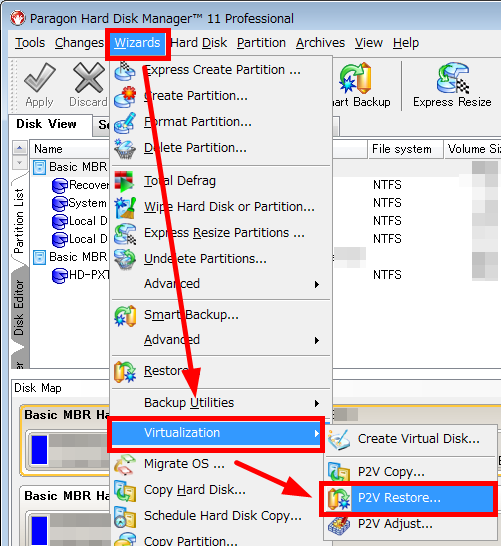The height and width of the screenshot is (546, 501).
Task: Open the Virtualization submenu arrow
Action: click(x=316, y=434)
